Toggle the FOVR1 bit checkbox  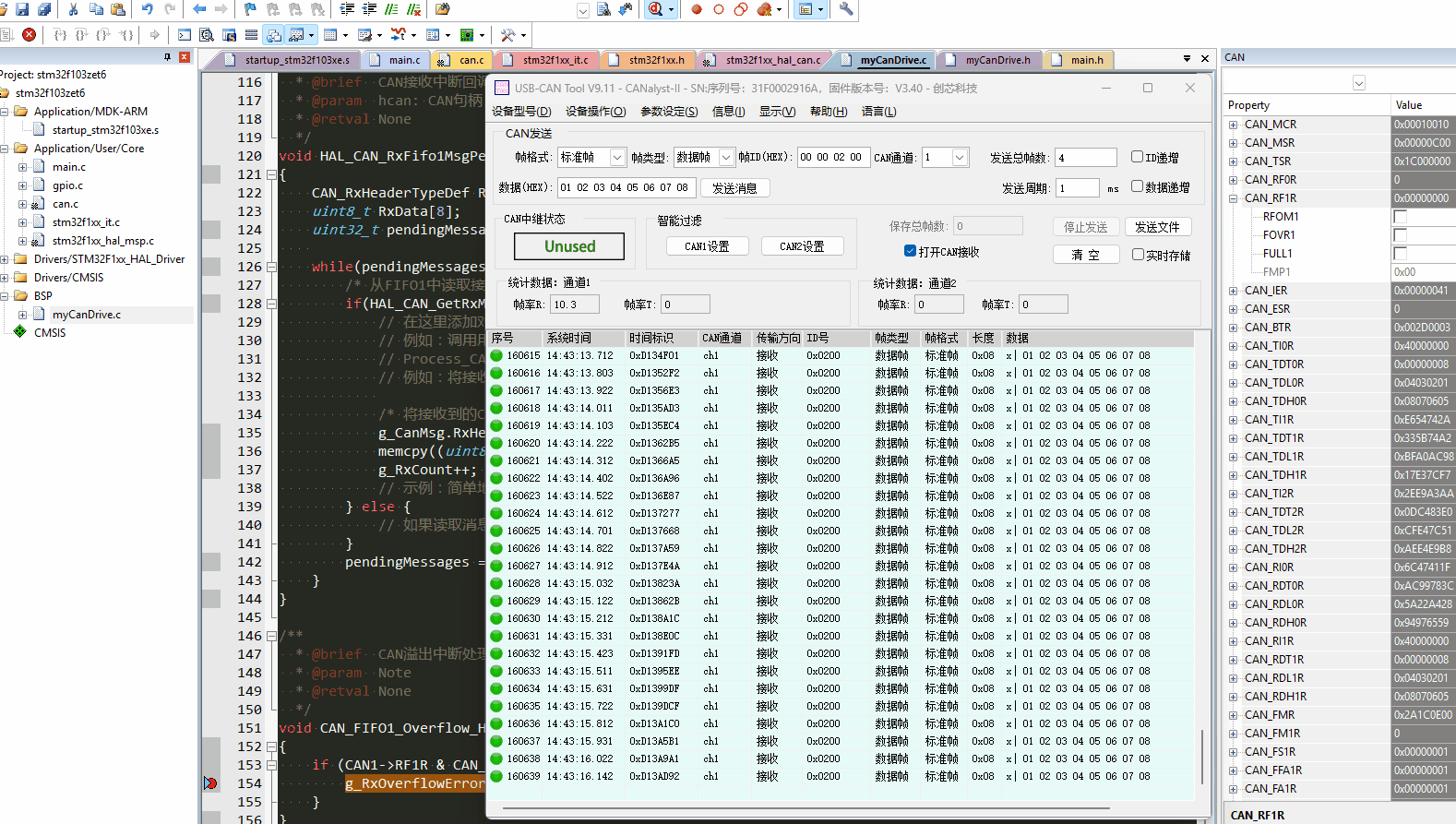pos(1400,235)
